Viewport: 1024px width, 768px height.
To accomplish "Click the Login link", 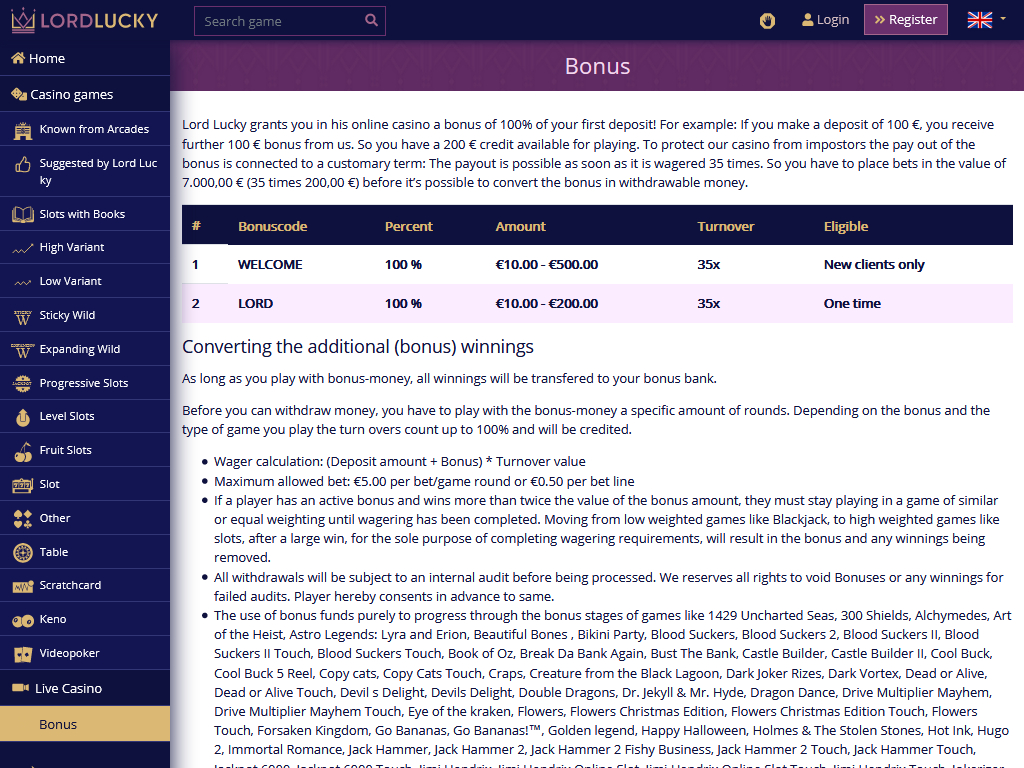I will pos(825,19).
